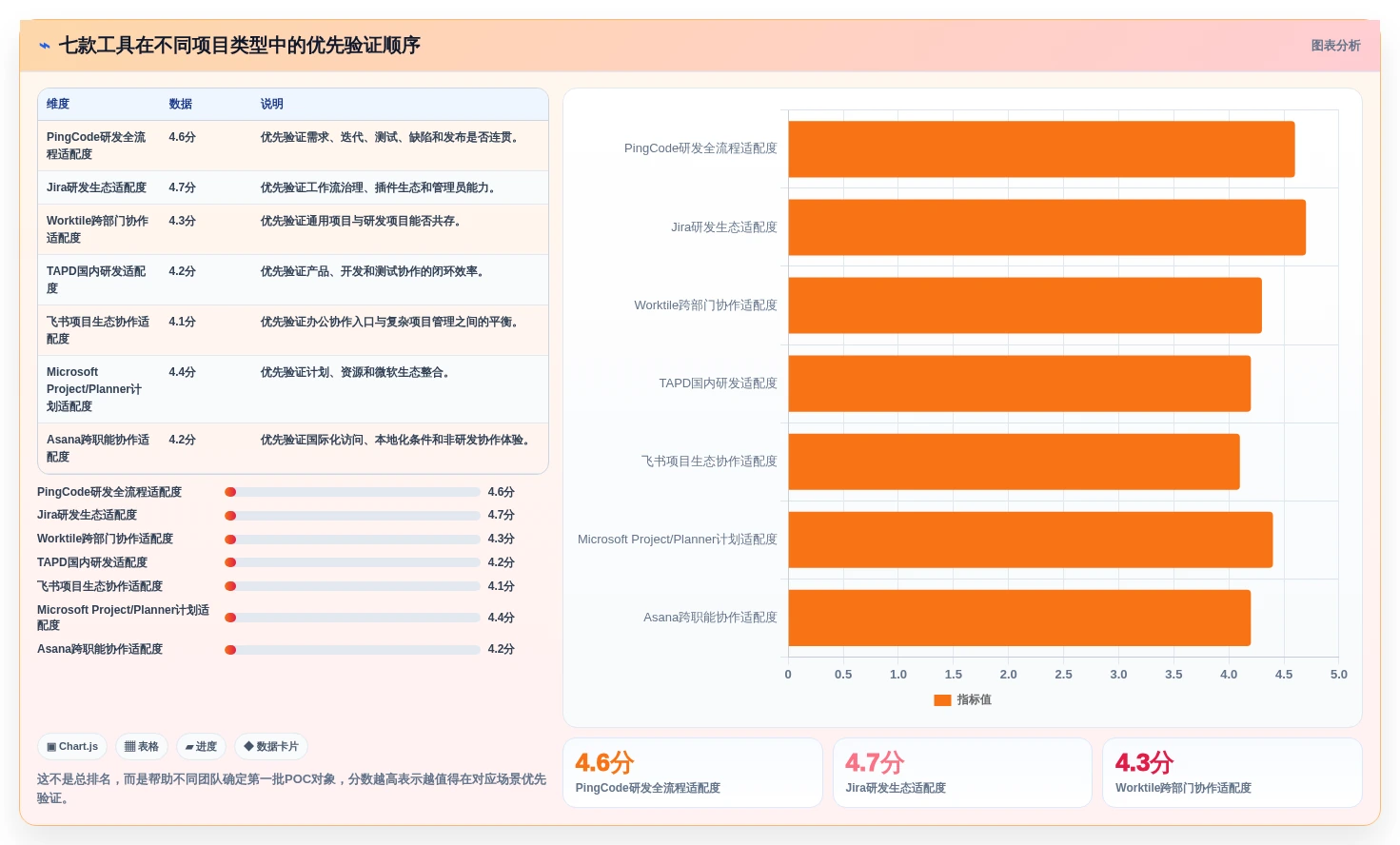Screen dimensions: 1400x845
Task: Click table row Asana跨职能协作适配度
Action: point(293,448)
